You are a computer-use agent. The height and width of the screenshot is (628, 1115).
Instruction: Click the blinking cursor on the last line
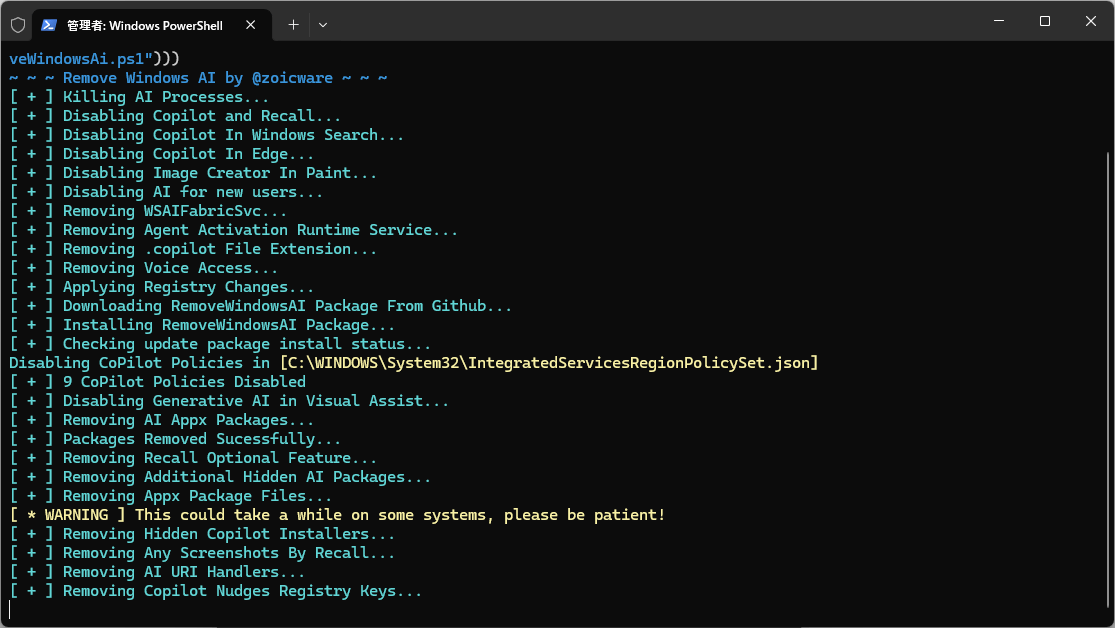click(x=10, y=610)
